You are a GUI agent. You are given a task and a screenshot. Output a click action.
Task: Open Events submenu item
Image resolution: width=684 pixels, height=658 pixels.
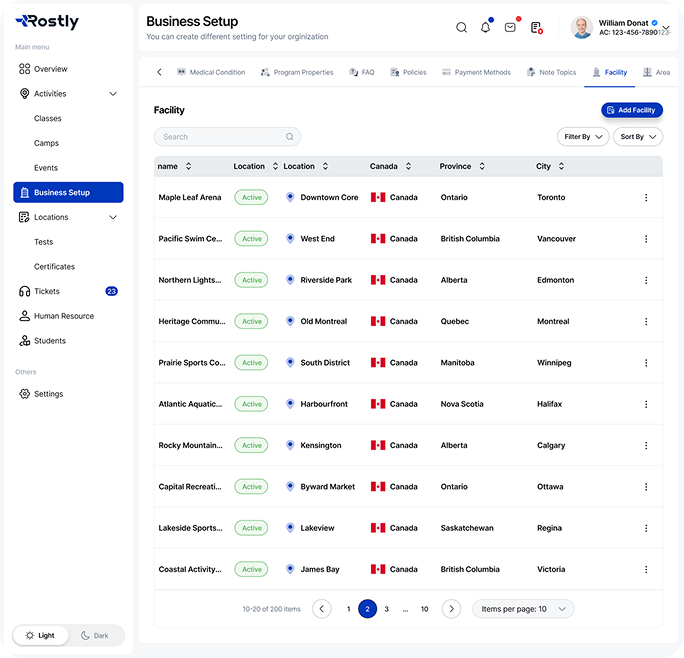(x=46, y=168)
